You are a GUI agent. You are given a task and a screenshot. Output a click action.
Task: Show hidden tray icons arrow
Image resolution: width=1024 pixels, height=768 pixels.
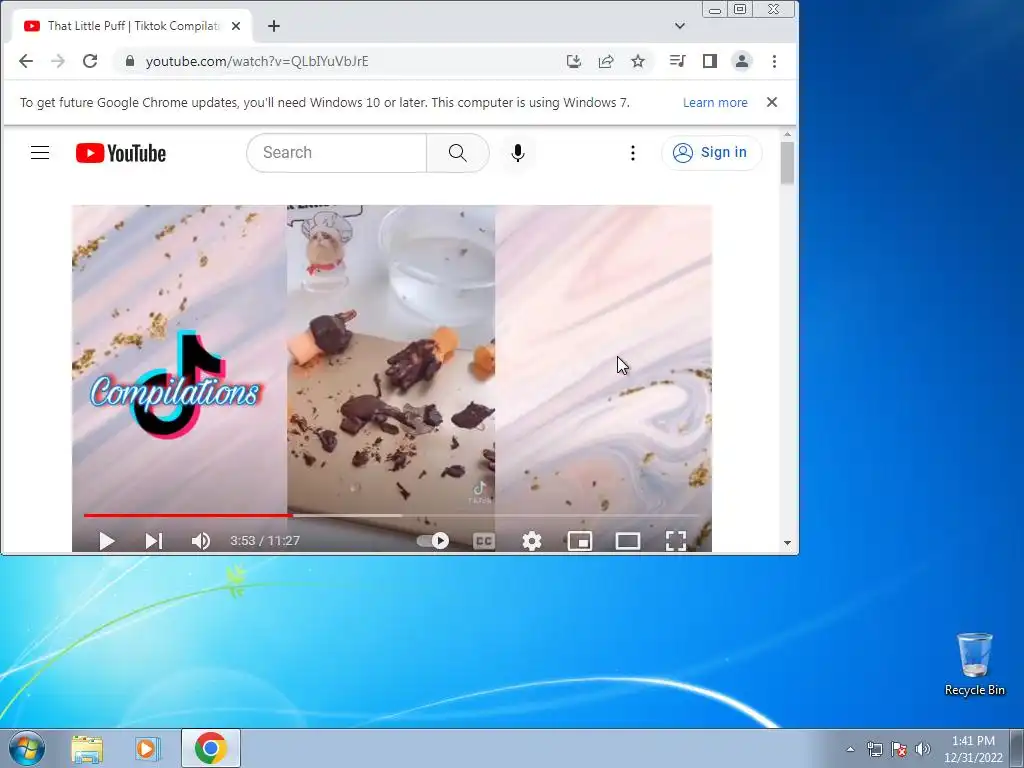pyautogui.click(x=850, y=749)
